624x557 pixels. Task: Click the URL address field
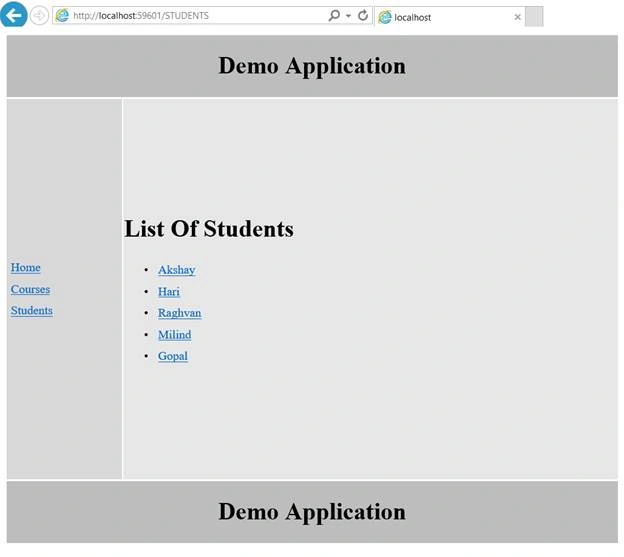(x=199, y=16)
